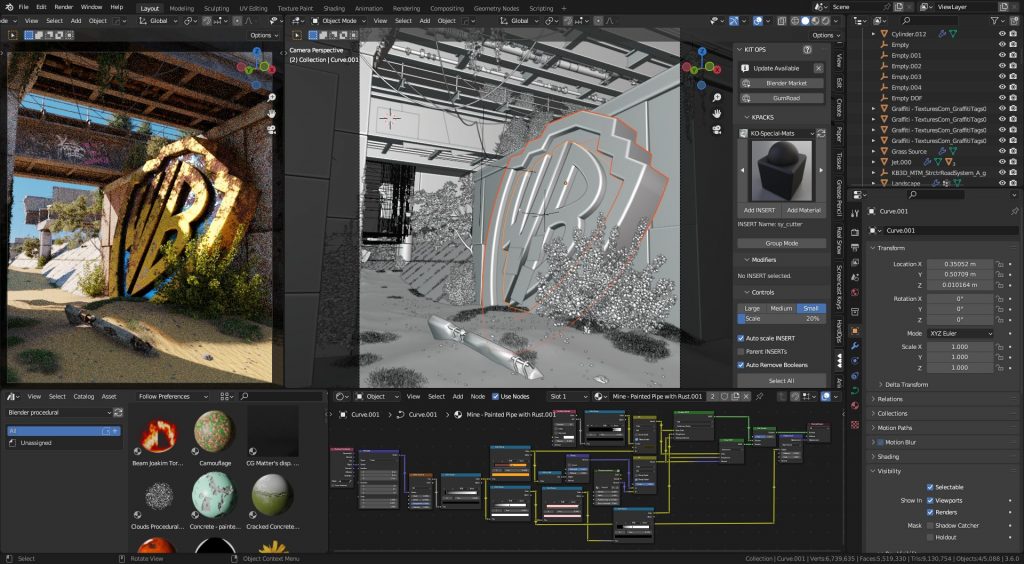Lock Location X transform padlock

pos(999,264)
